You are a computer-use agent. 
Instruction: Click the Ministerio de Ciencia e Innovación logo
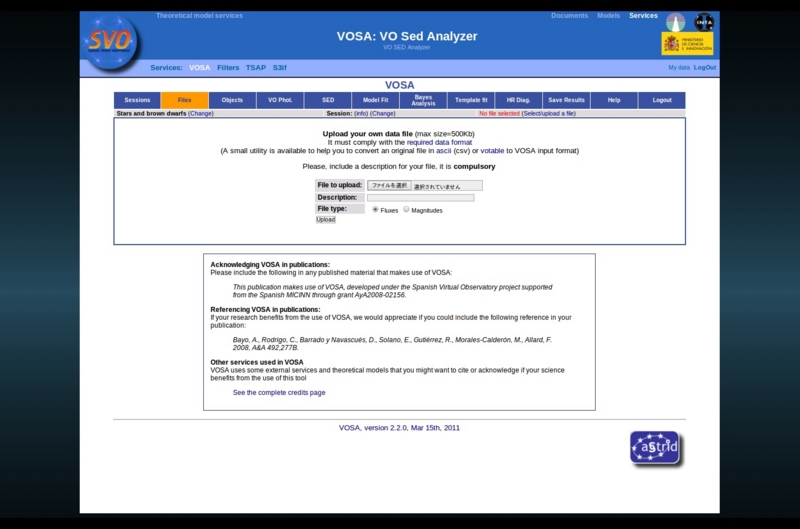coord(687,44)
